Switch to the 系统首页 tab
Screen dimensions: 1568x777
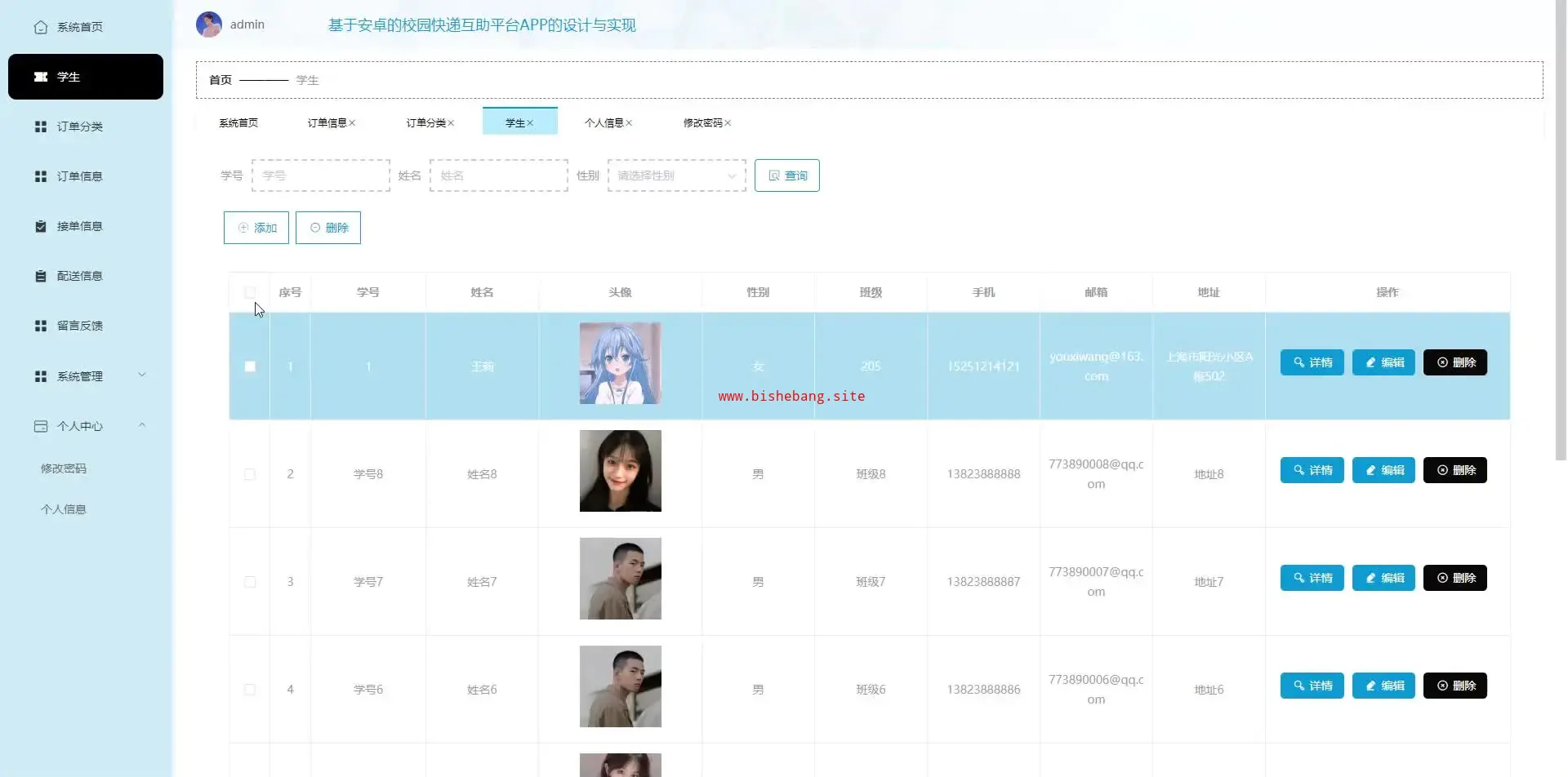238,122
